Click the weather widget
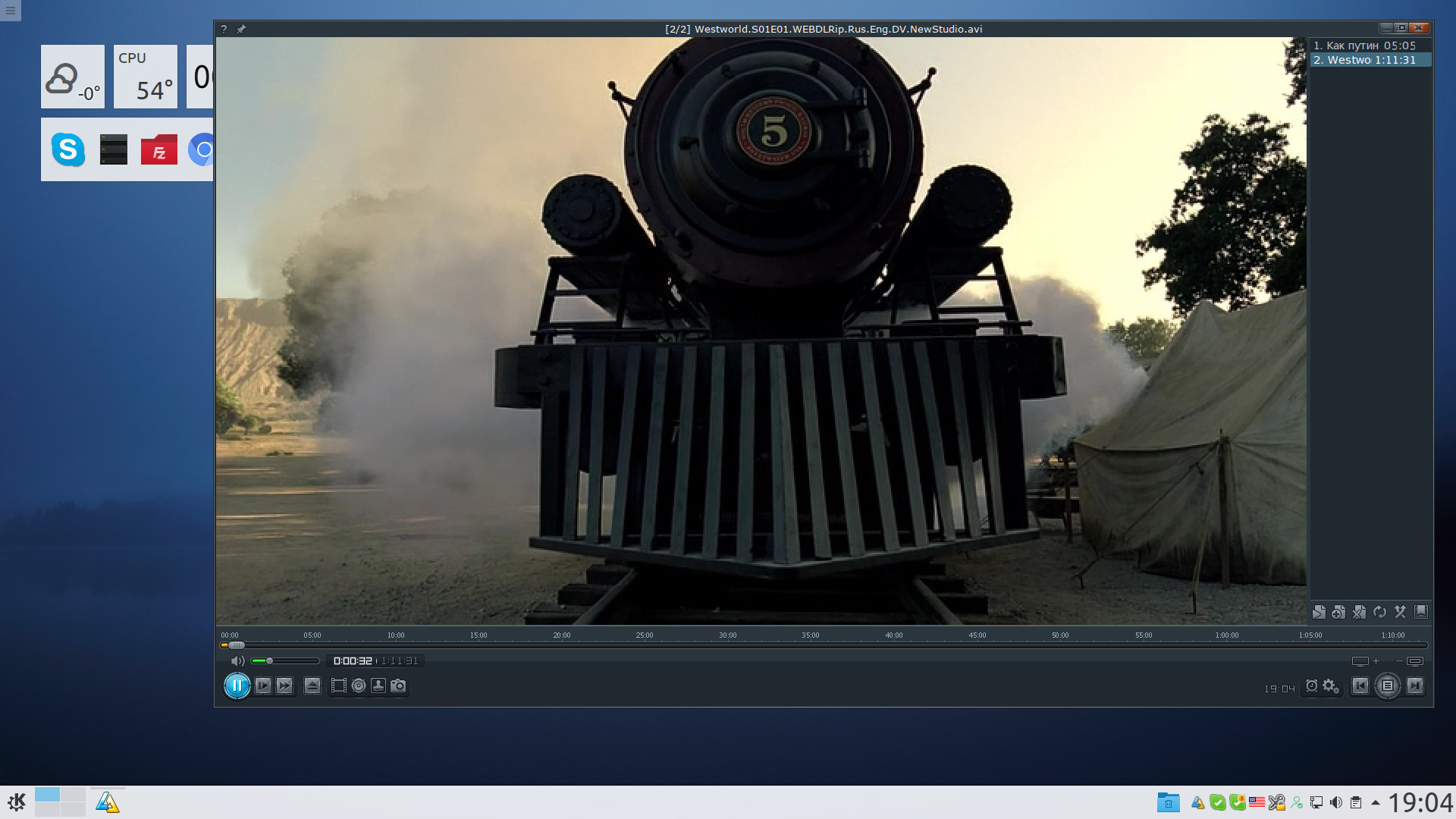 (x=73, y=77)
